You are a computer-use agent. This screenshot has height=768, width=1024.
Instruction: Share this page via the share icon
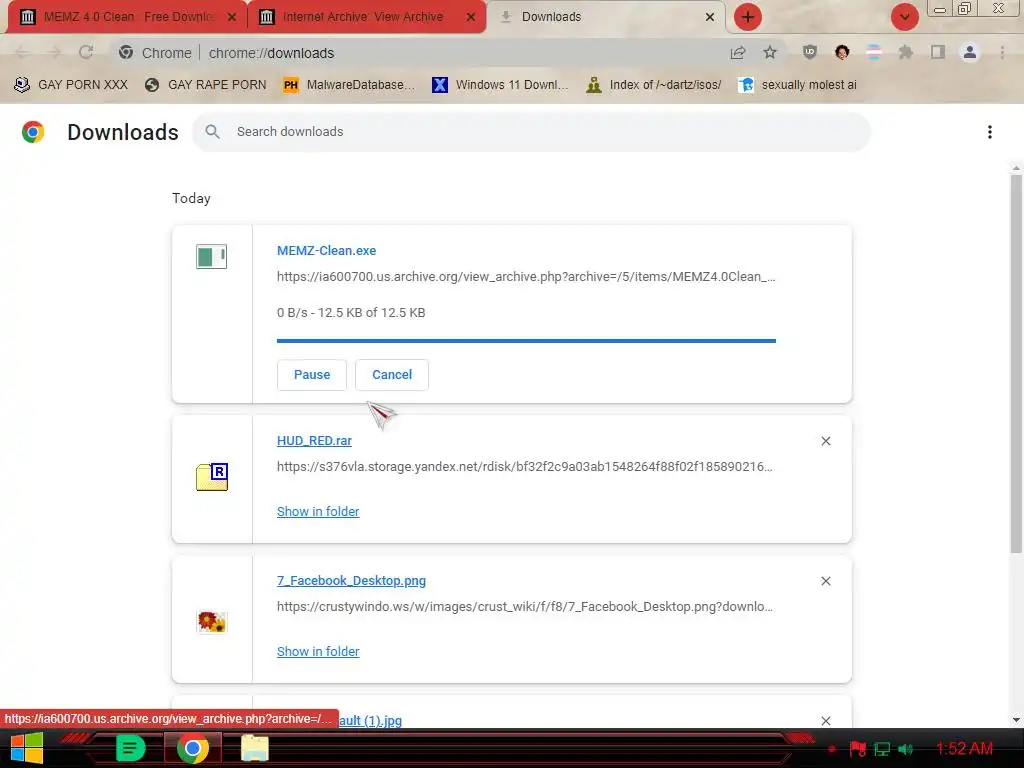(738, 52)
